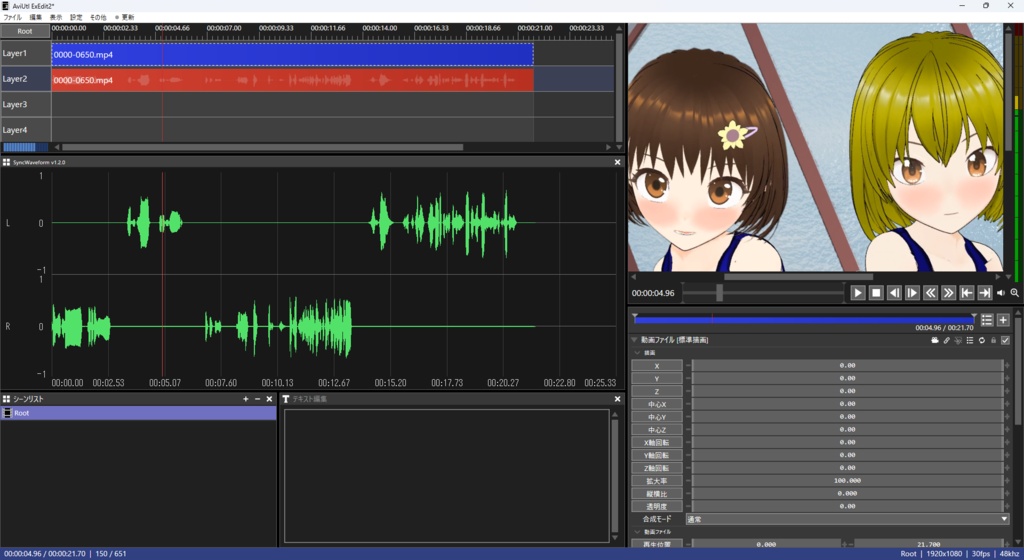The height and width of the screenshot is (560, 1024).
Task: Decrease X value with its minus stepper
Action: (688, 366)
